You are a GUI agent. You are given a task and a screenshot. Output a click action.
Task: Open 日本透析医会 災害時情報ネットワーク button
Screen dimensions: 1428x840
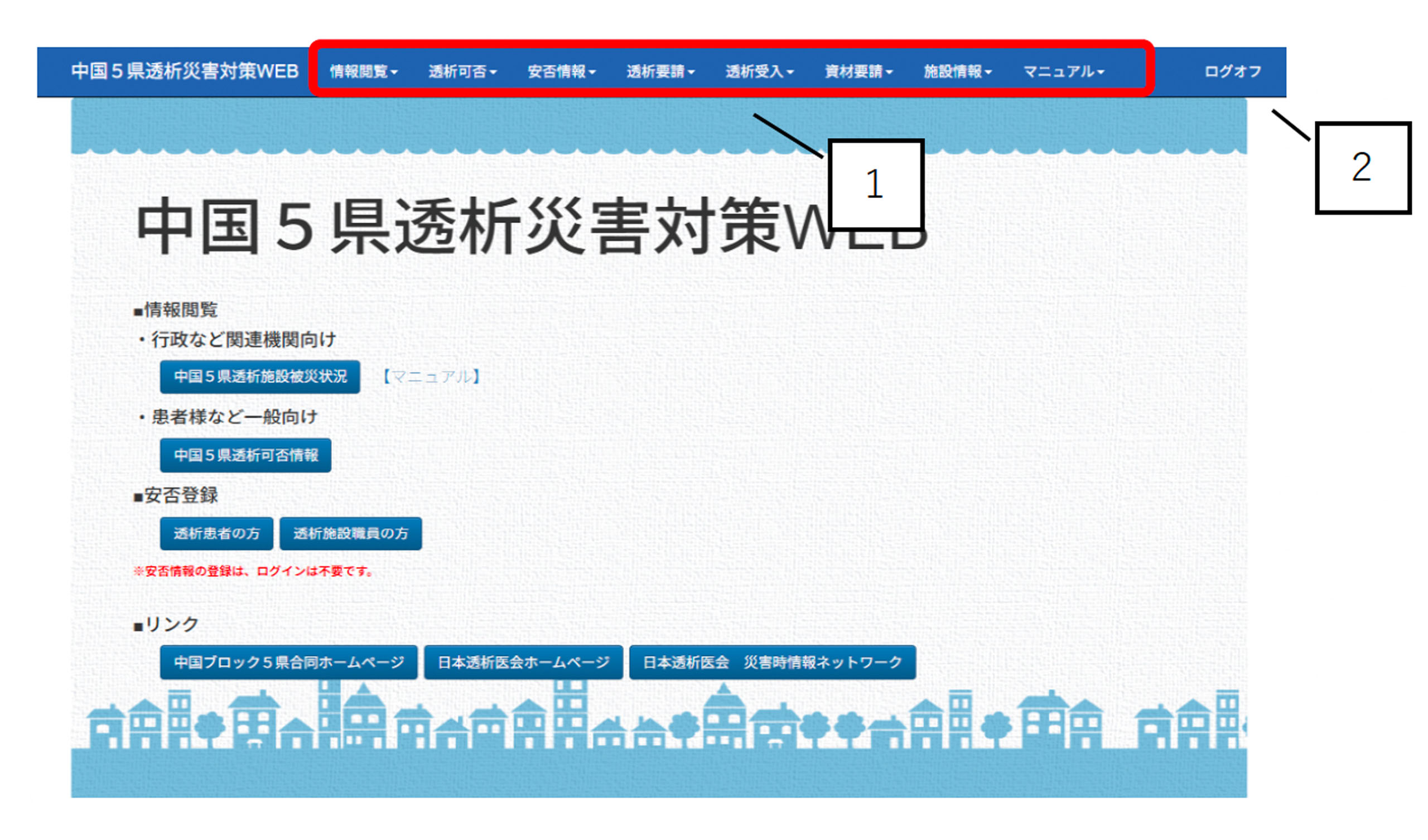[x=773, y=662]
